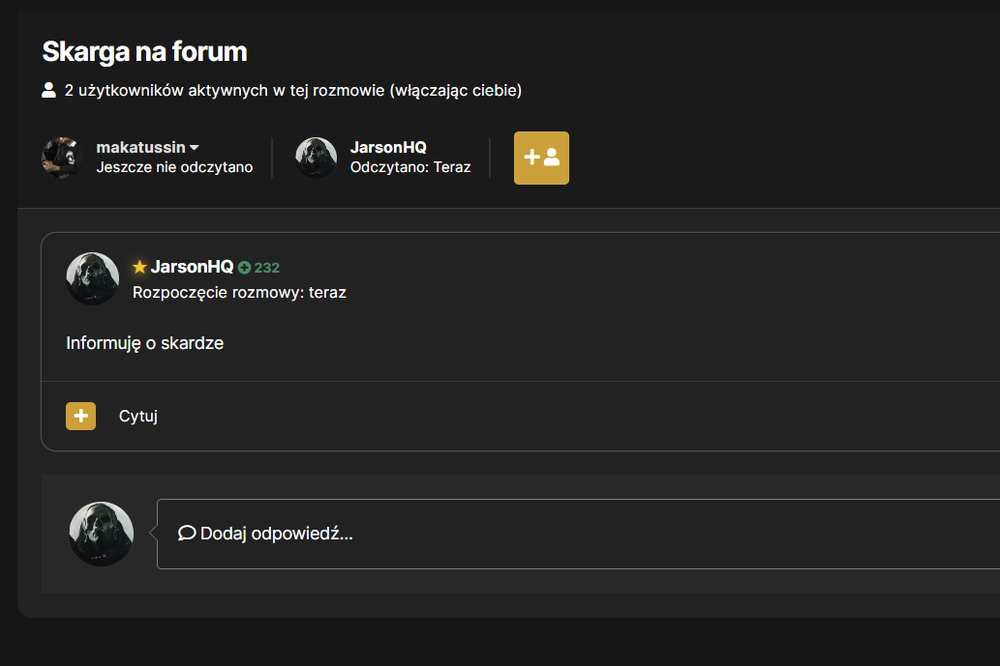Click the speech bubble icon in reply field
Screen dimensions: 1000x666
coord(186,533)
